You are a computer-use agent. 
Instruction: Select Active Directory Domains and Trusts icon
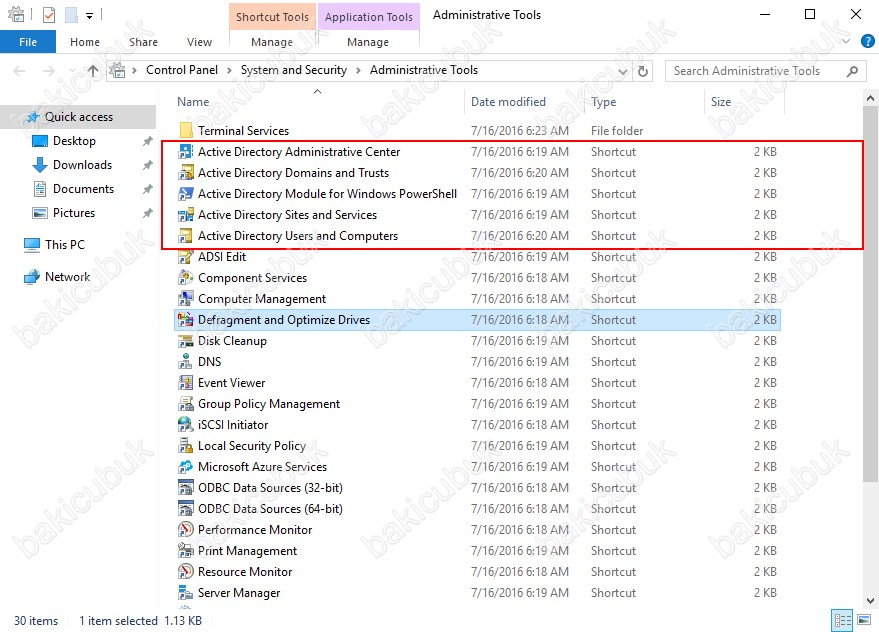pyautogui.click(x=186, y=173)
